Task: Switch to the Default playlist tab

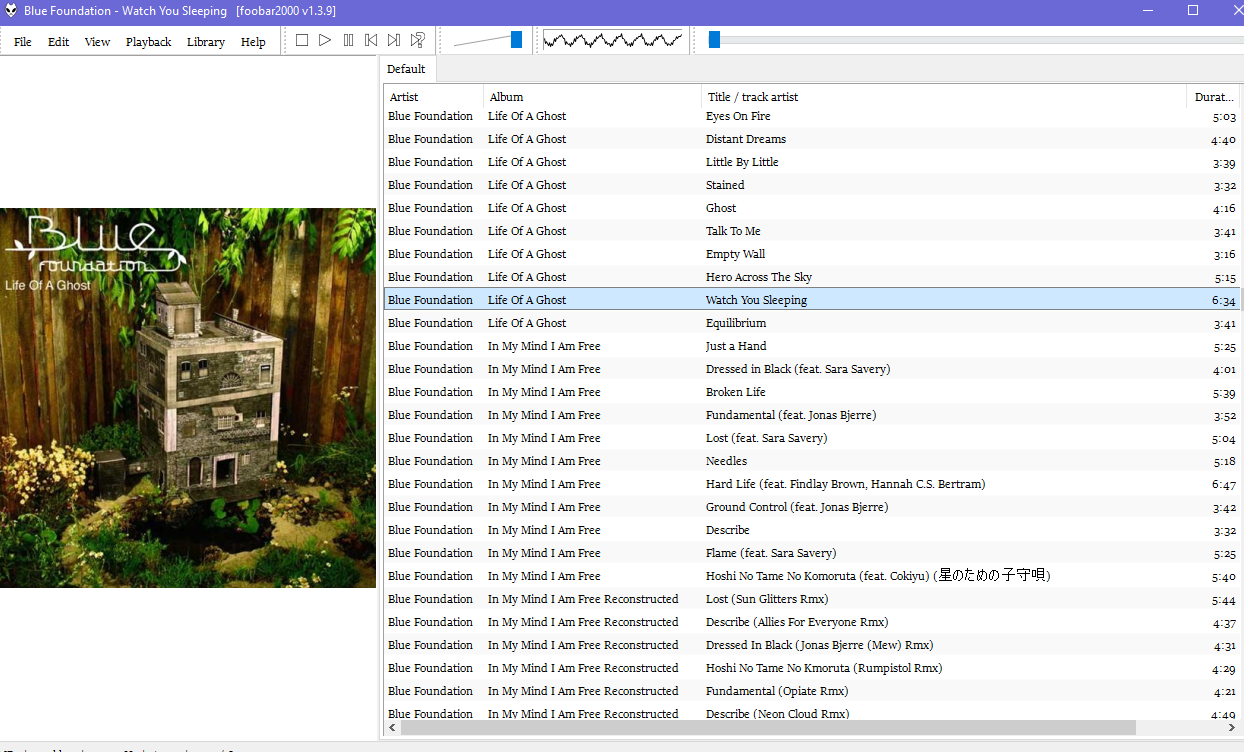Action: pyautogui.click(x=406, y=69)
